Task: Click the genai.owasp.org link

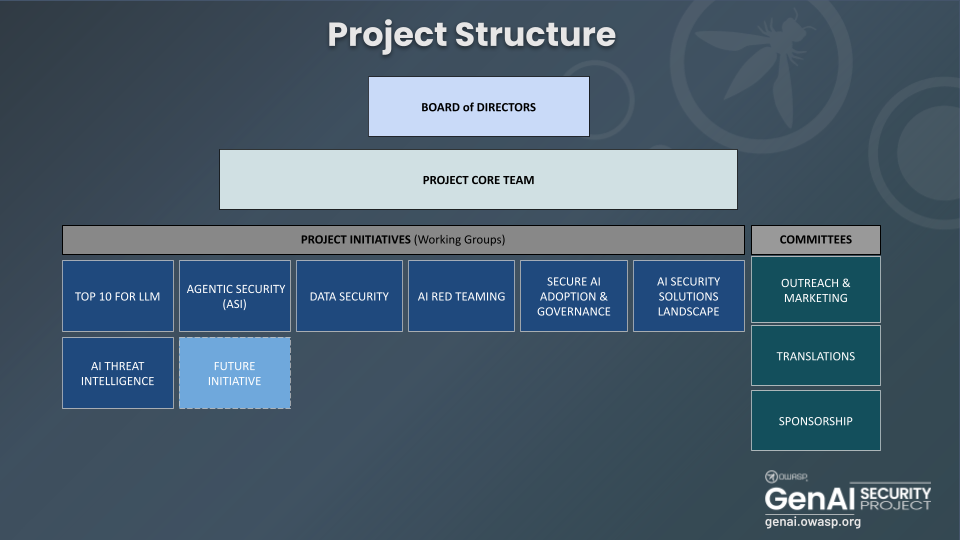Action: [812, 522]
